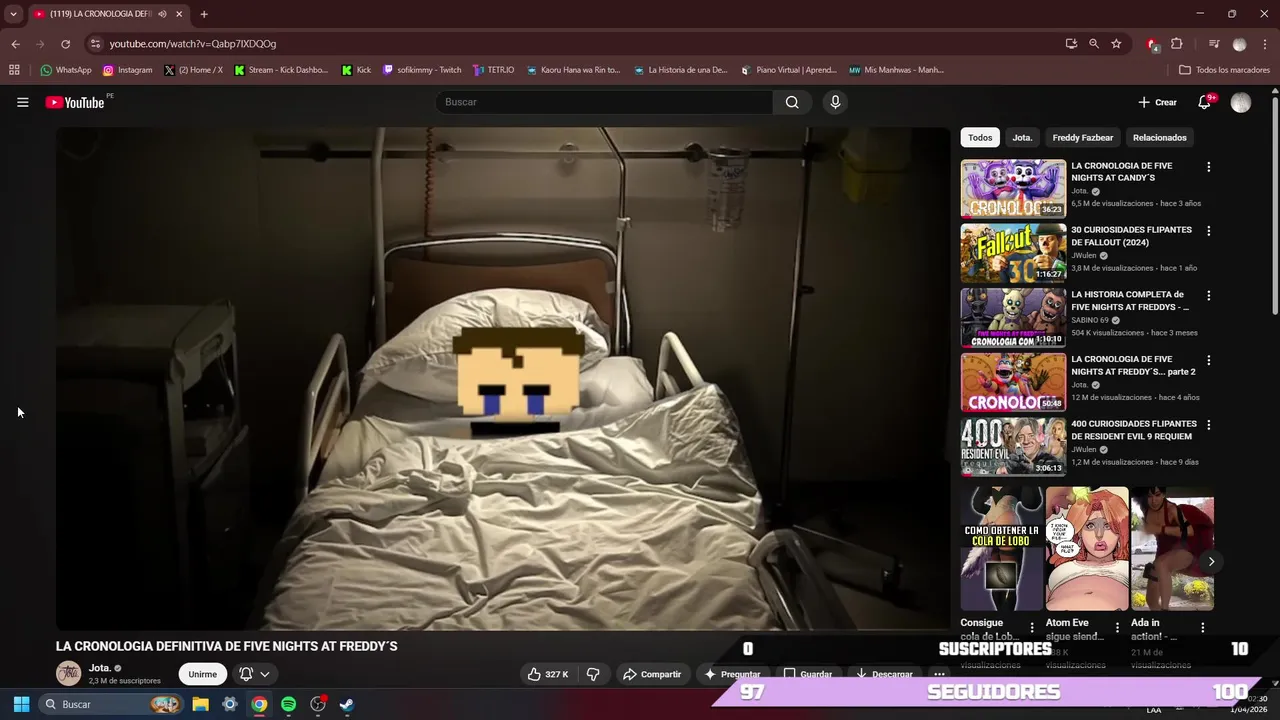Screen dimensions: 1280x720
Task: Open the 'Como obtener la cola de lobo' Short
Action: 1001,548
